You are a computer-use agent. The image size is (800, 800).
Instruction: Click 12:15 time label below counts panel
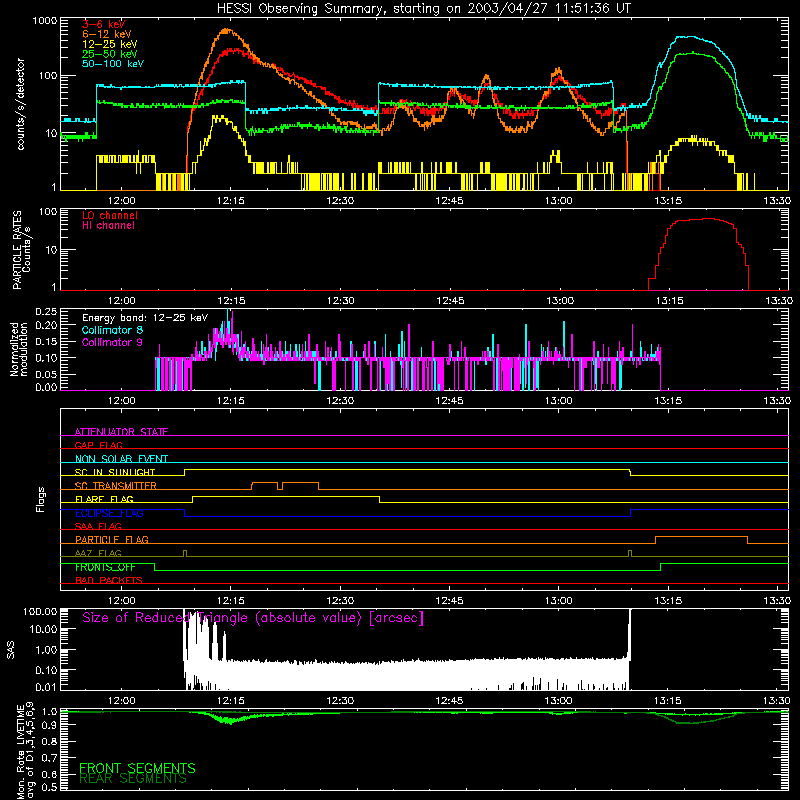click(x=231, y=201)
